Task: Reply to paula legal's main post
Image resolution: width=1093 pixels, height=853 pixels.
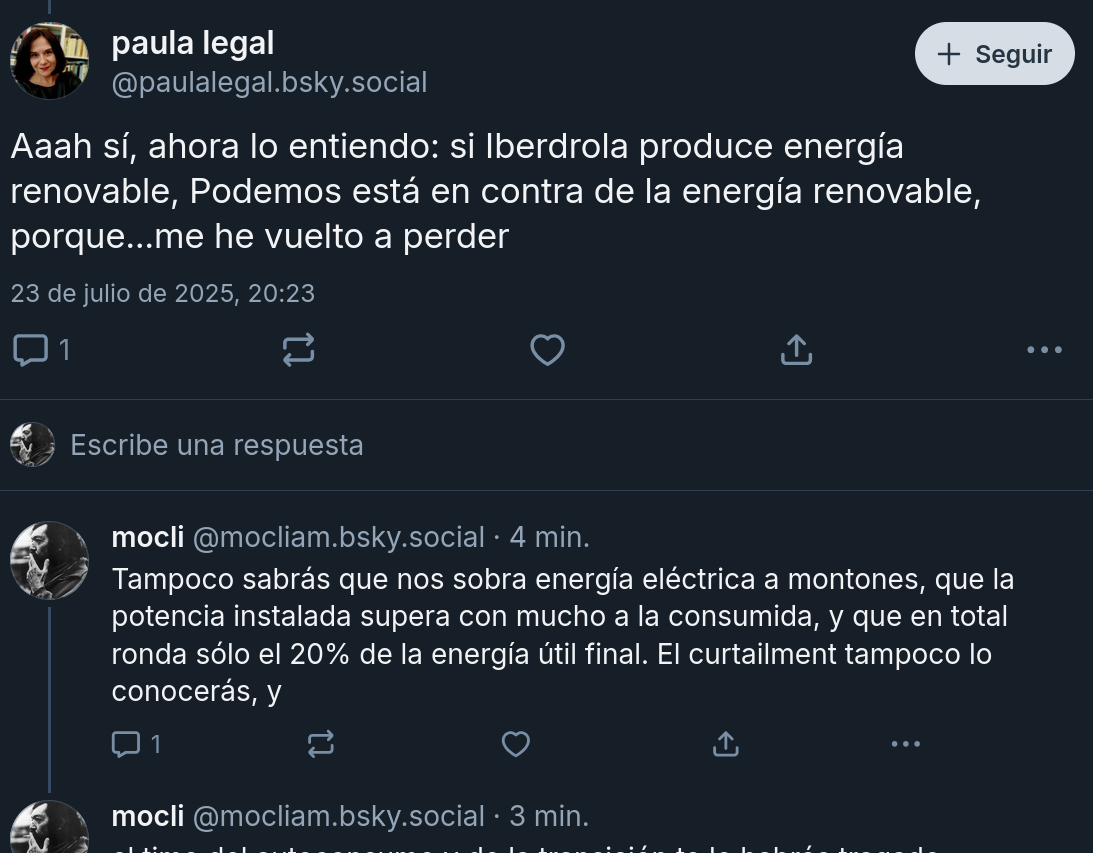Action: click(x=31, y=350)
